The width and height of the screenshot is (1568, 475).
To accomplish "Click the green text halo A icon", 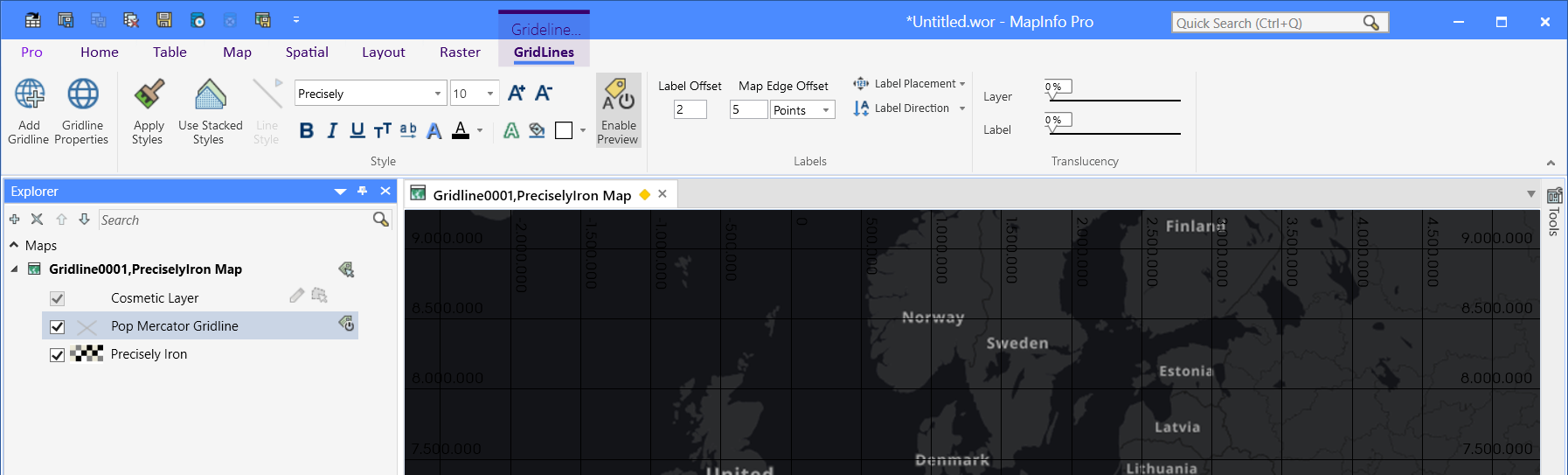I will 511,130.
